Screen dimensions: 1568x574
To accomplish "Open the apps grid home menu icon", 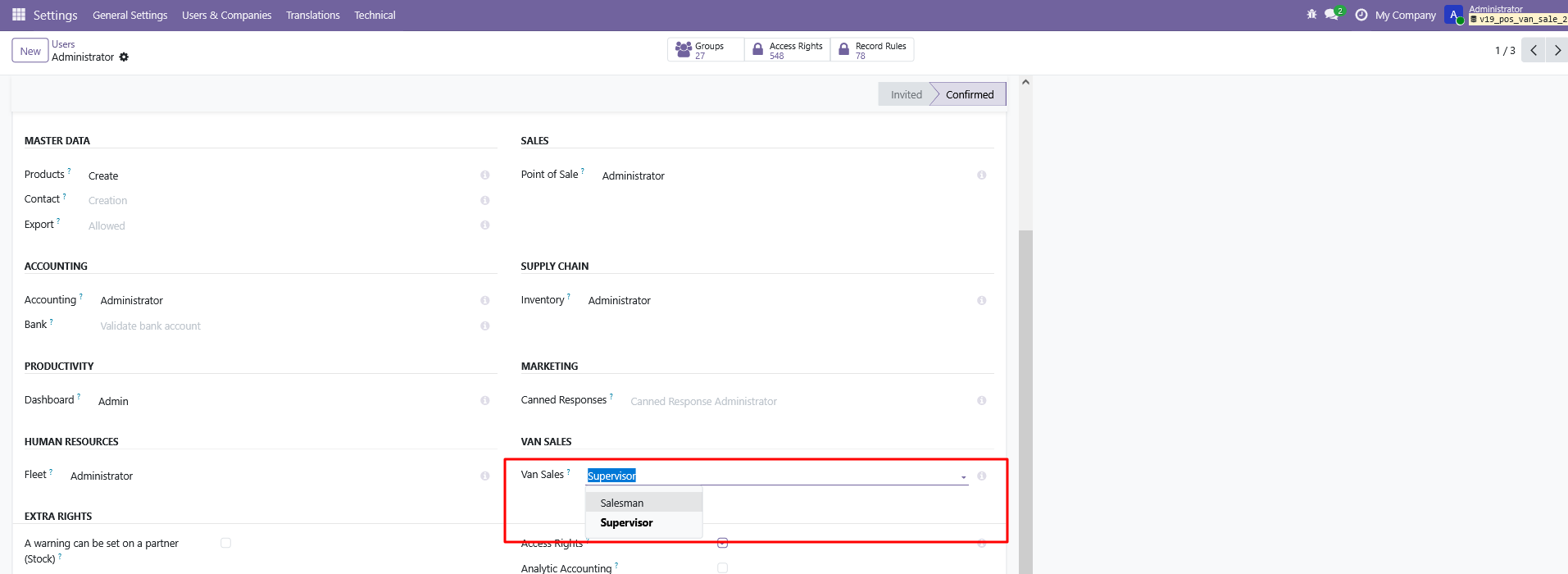I will click(19, 15).
